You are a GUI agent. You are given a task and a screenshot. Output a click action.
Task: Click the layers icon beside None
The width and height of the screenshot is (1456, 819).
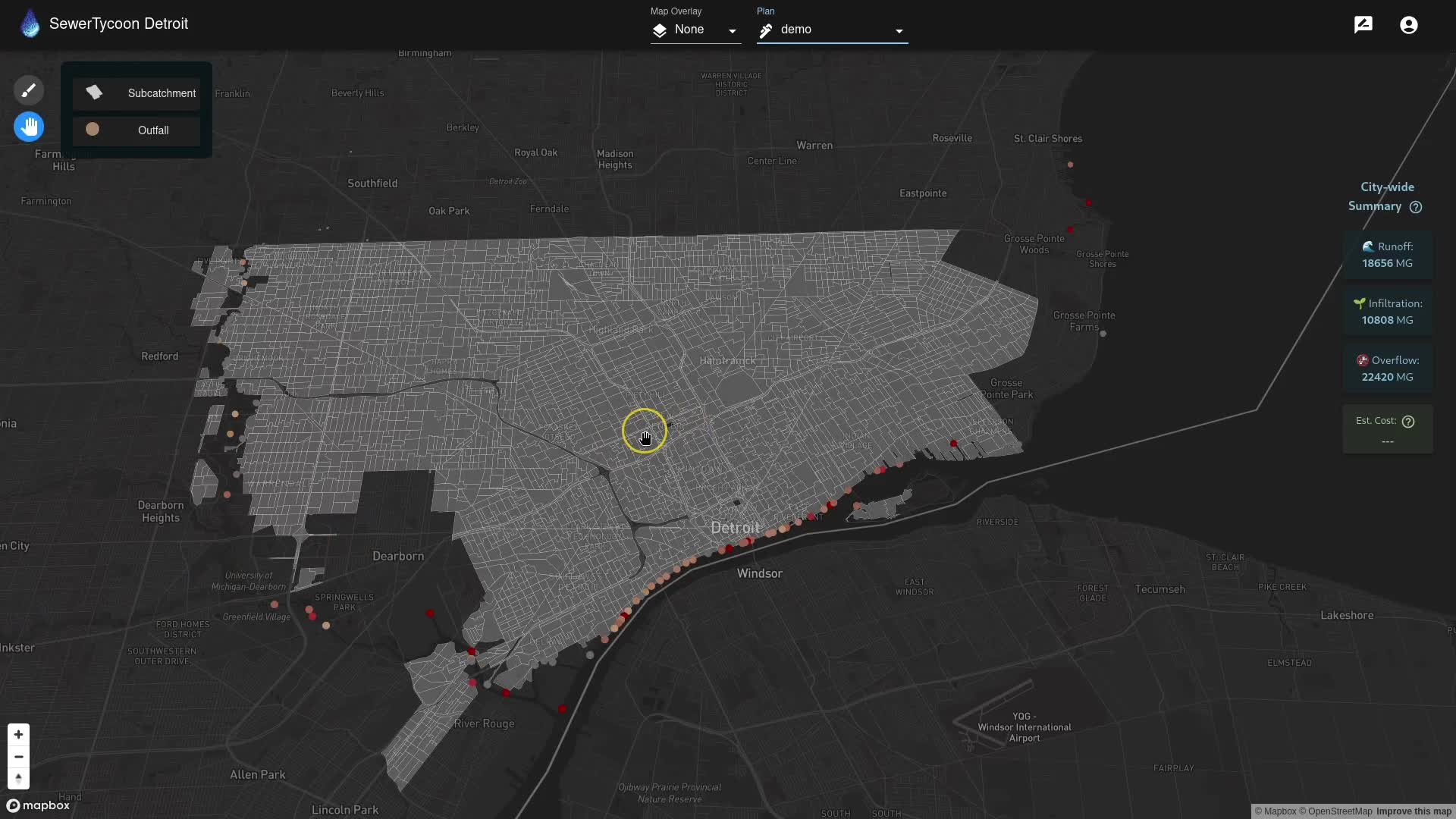pos(659,30)
